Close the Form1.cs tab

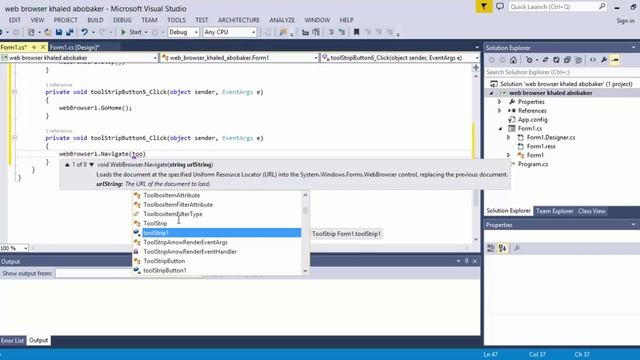pos(43,47)
